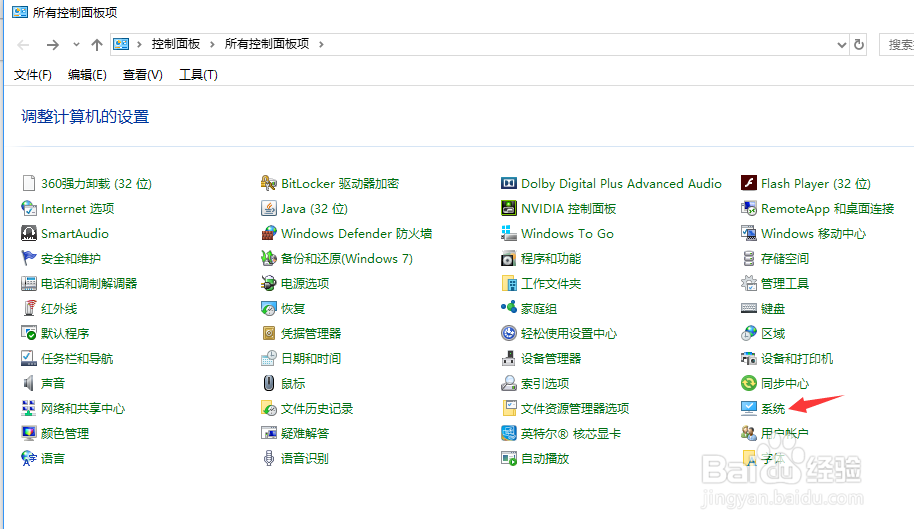
Task: Open the 颜色管理 link
Action: 65,433
